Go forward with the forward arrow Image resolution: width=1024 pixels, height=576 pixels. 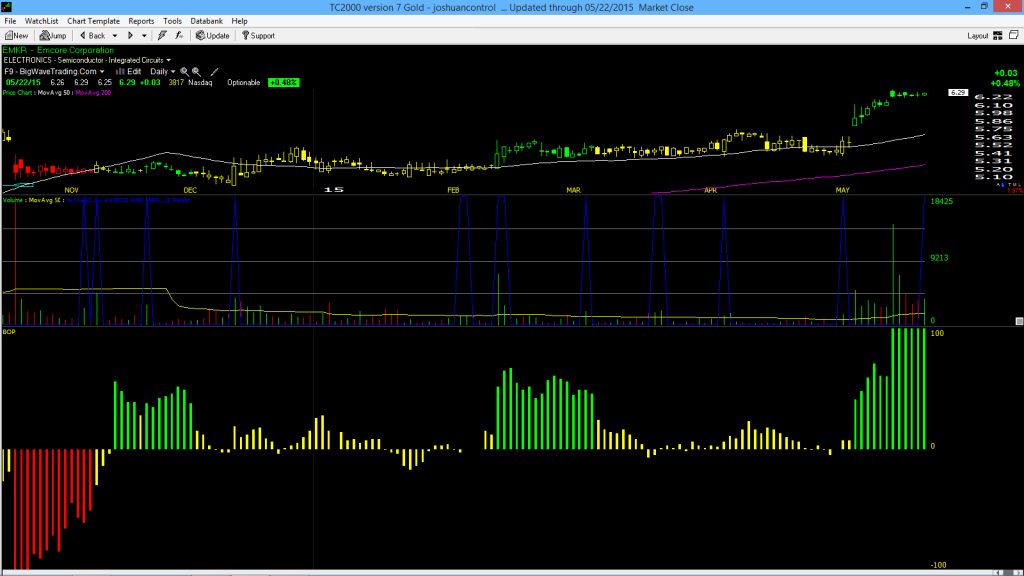pyautogui.click(x=130, y=36)
